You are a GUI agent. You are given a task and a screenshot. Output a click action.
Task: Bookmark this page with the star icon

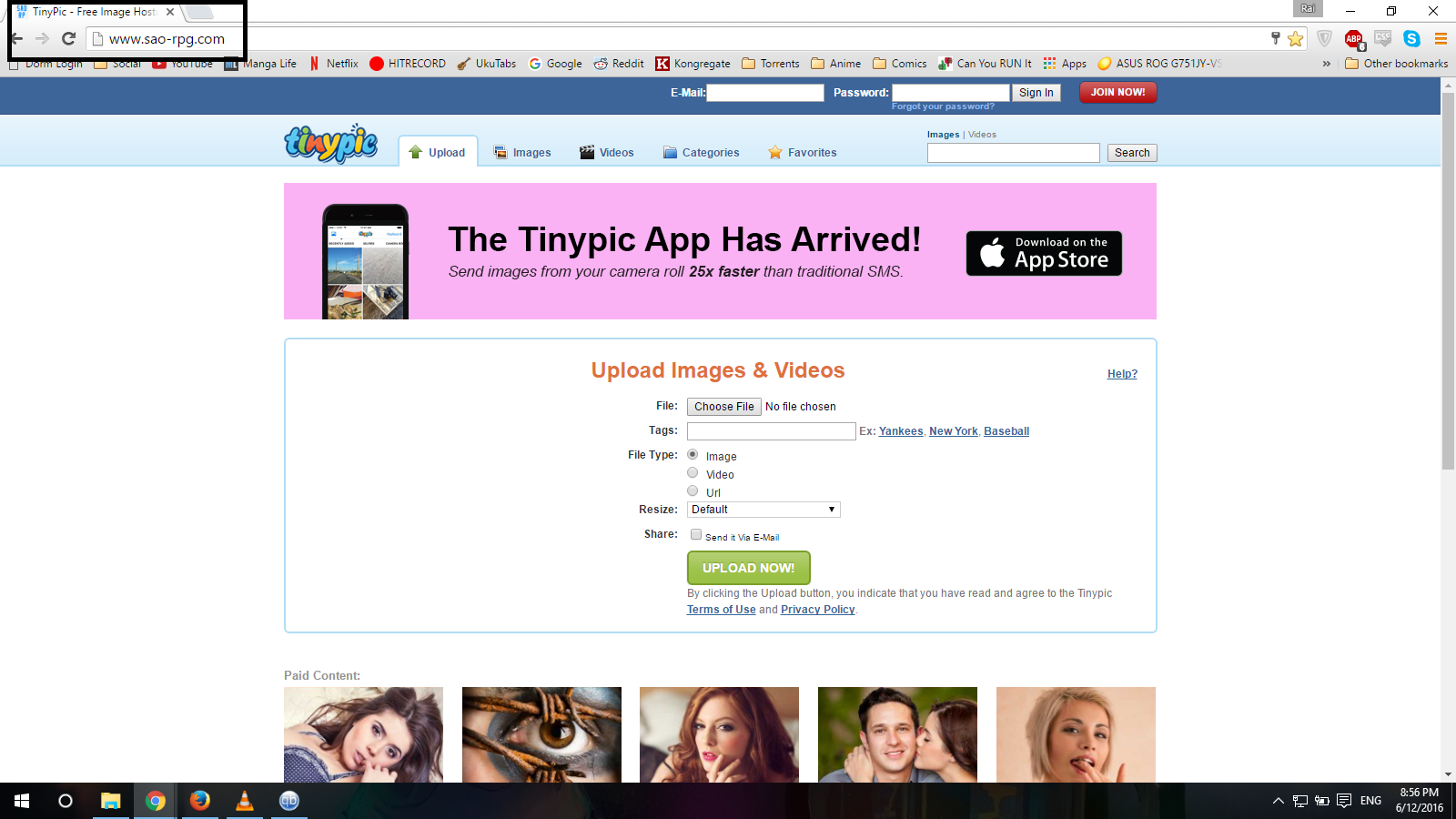(x=1296, y=38)
